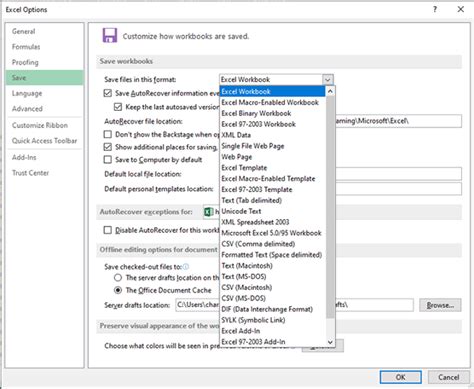Choose Excel Macro-Enabled Template option
Image resolution: width=474 pixels, height=389 pixels.
[x=272, y=179]
